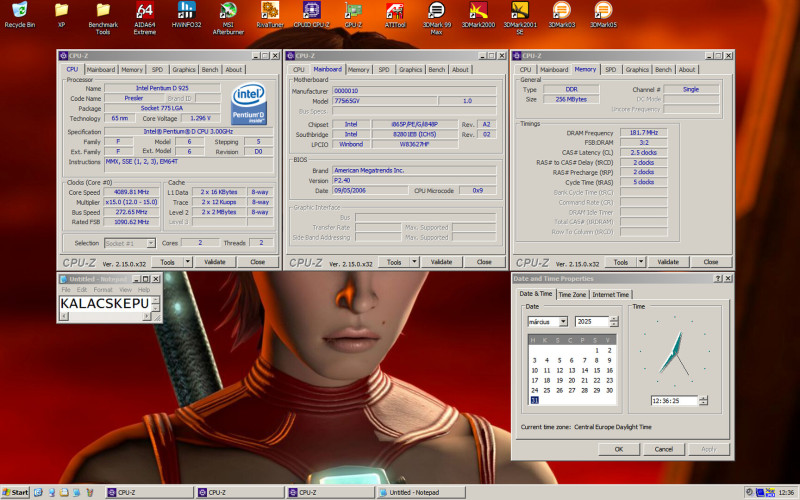
Task: Click the BIOS brand American Megatrends Inc.
Action: [x=414, y=170]
